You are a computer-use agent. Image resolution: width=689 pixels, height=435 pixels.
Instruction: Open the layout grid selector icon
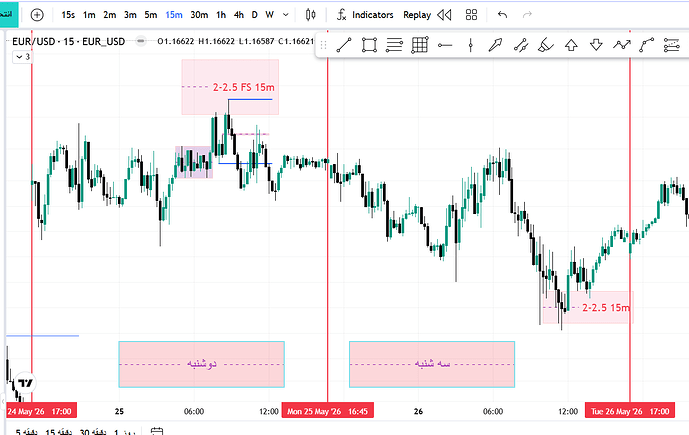tap(471, 15)
